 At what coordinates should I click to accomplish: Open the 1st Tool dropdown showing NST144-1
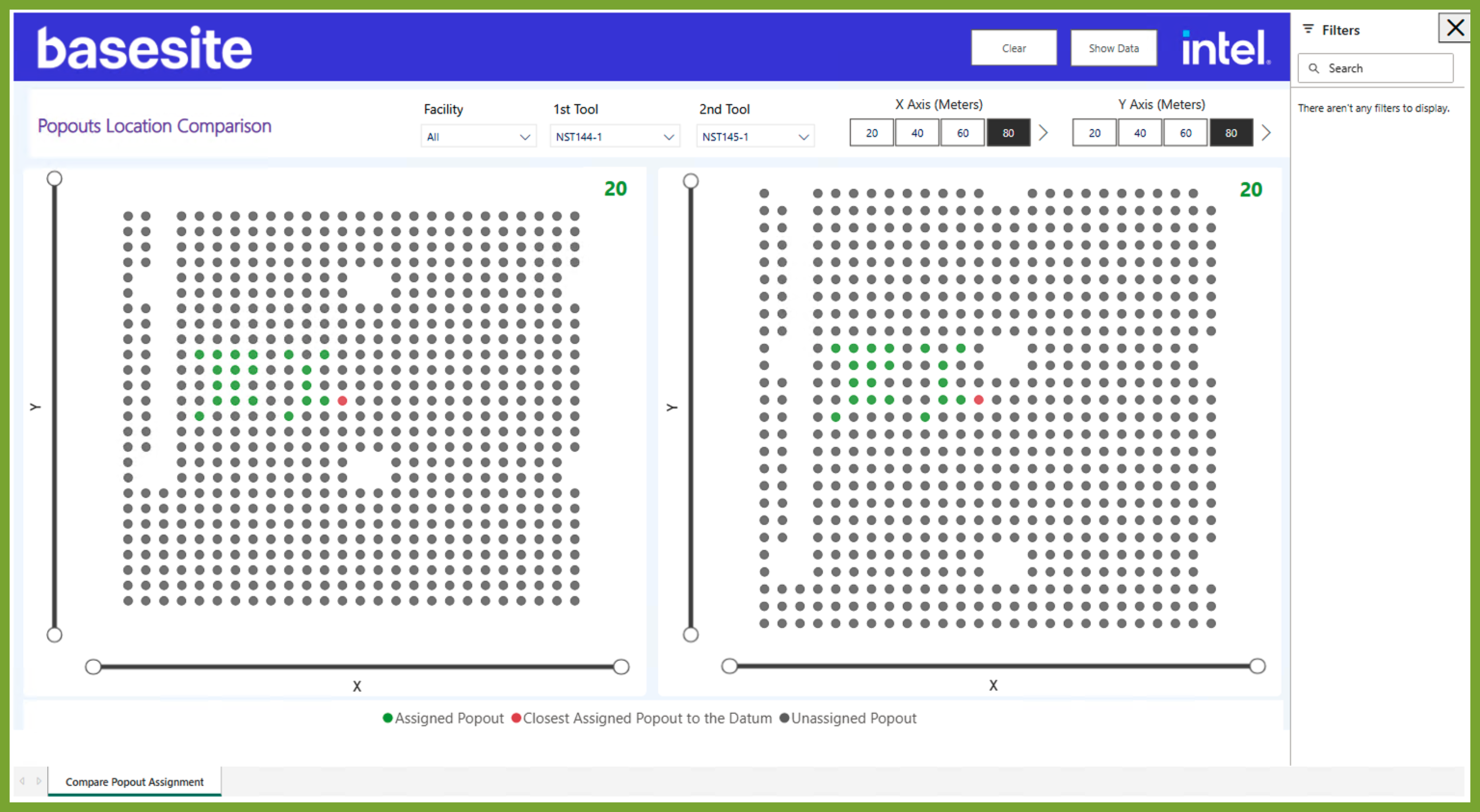pos(614,137)
